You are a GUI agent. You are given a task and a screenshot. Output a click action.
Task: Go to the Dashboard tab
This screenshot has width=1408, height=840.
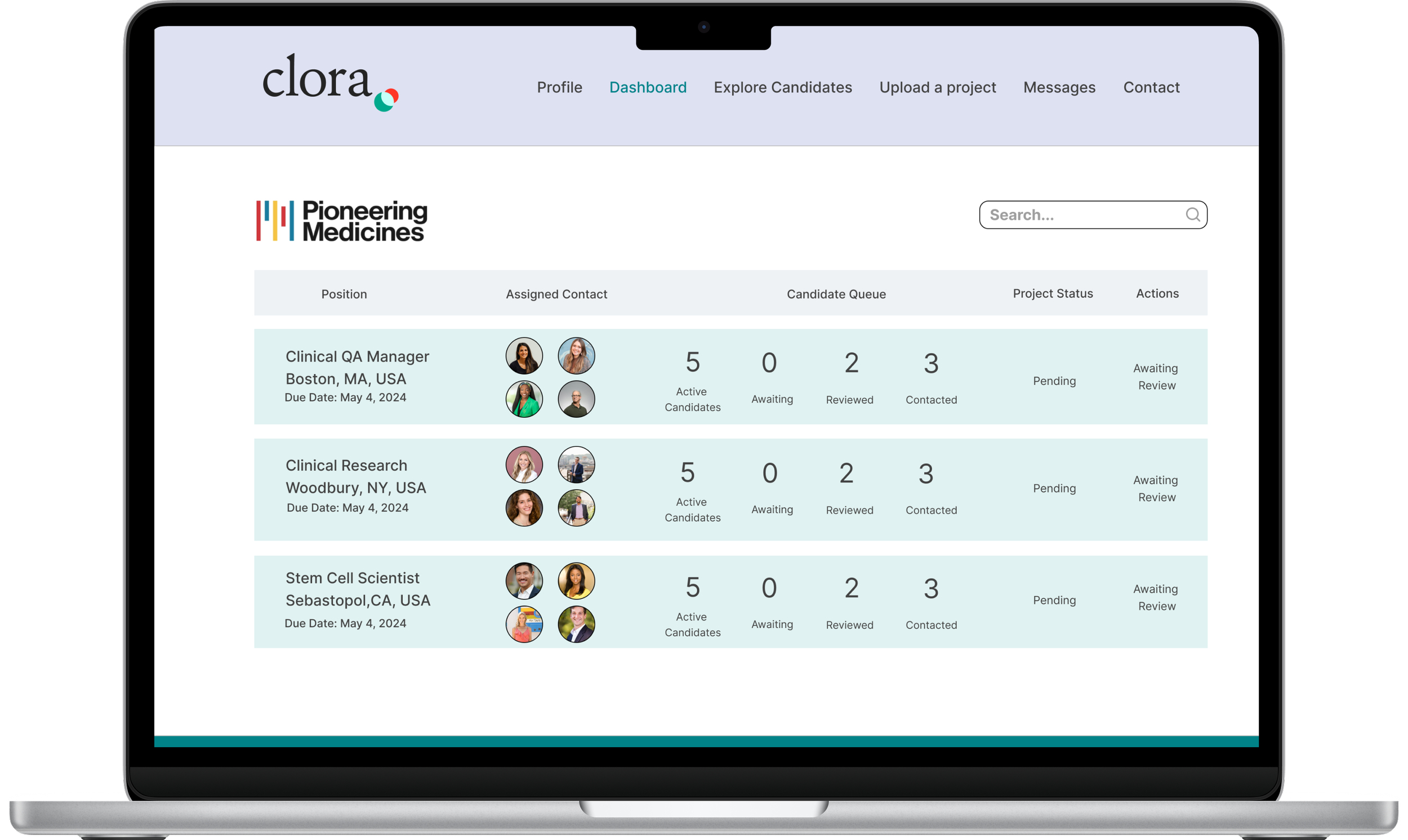point(648,87)
